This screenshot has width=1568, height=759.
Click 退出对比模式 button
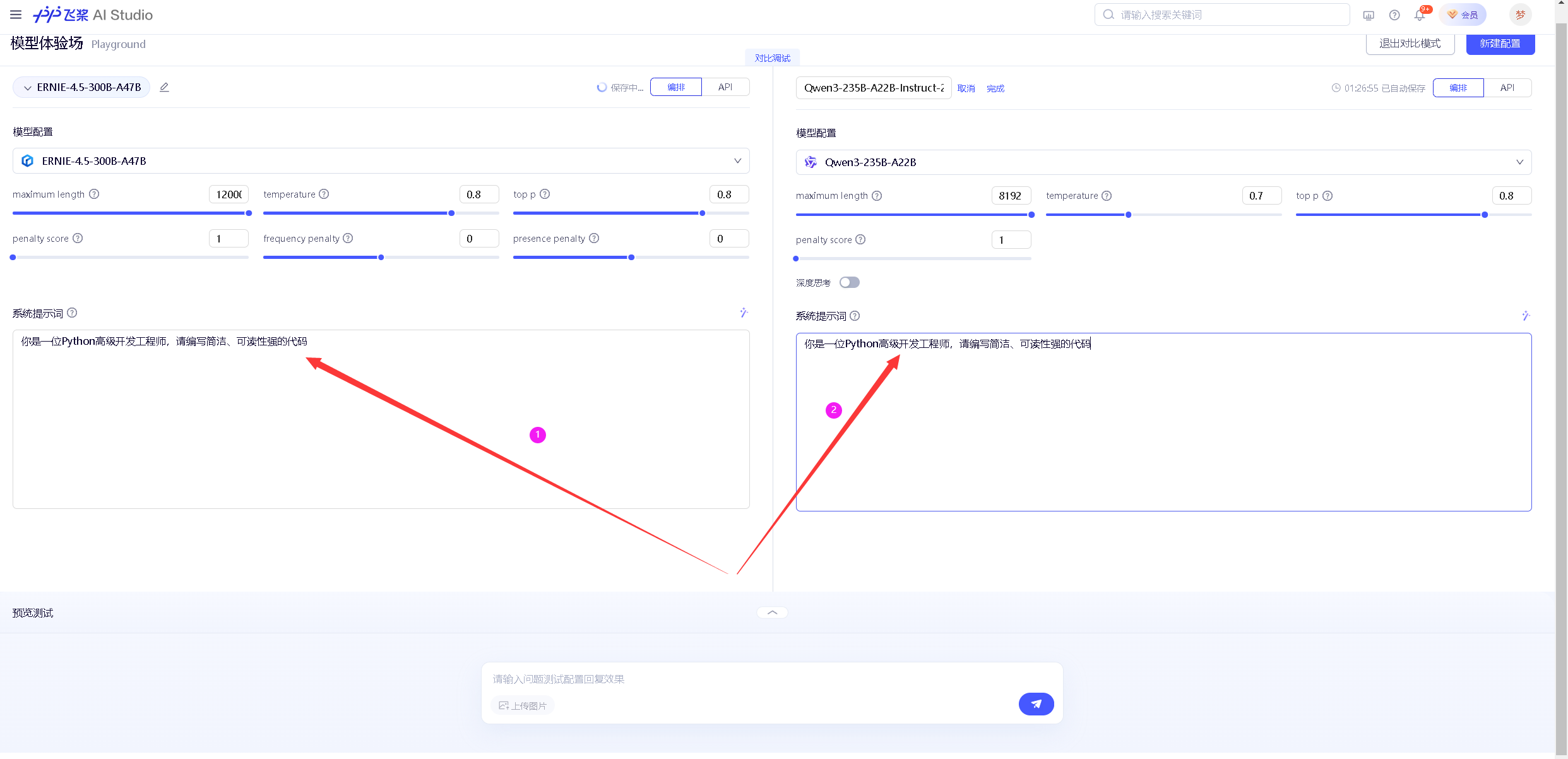(x=1410, y=44)
